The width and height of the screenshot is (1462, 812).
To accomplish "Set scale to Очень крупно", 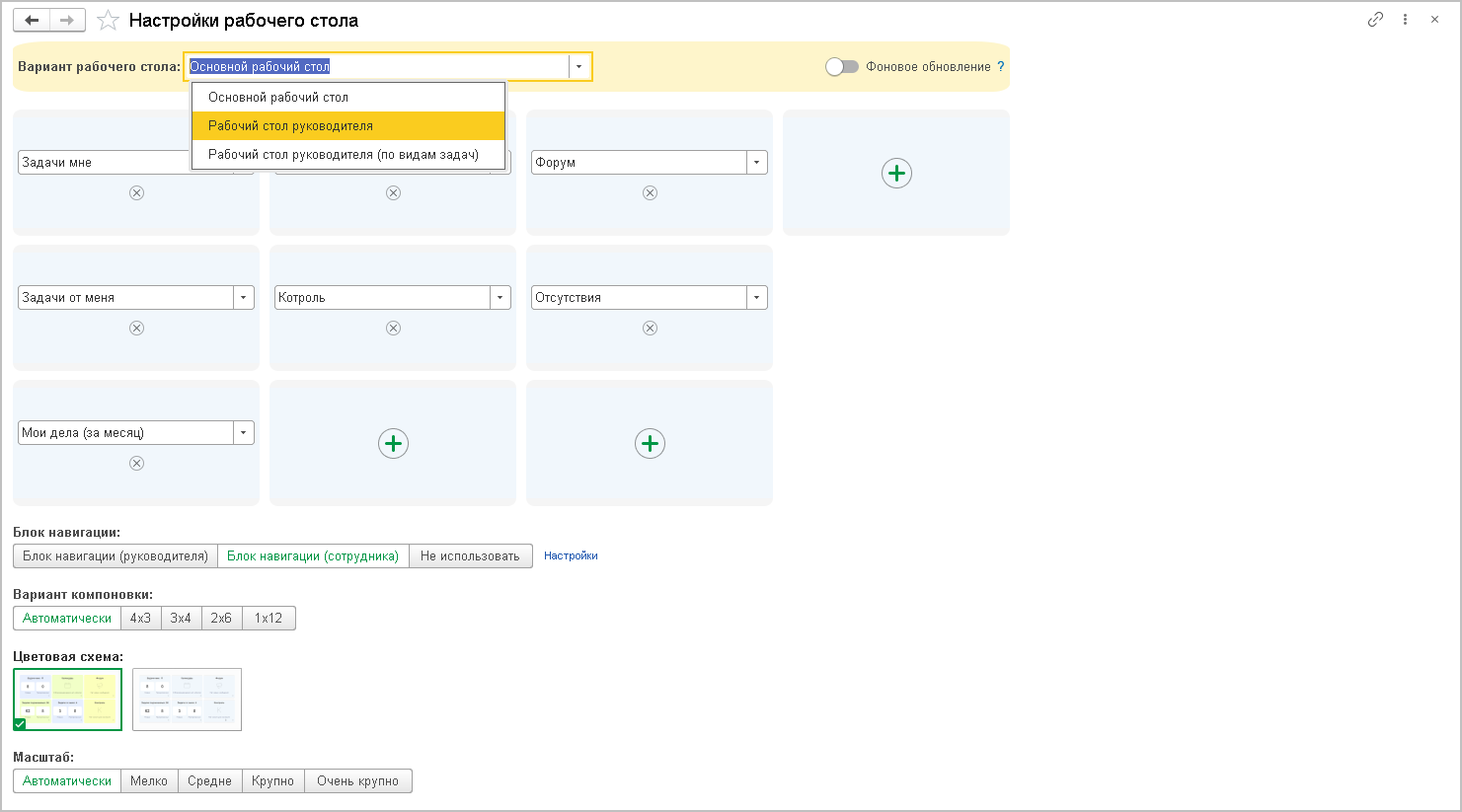I will (357, 781).
